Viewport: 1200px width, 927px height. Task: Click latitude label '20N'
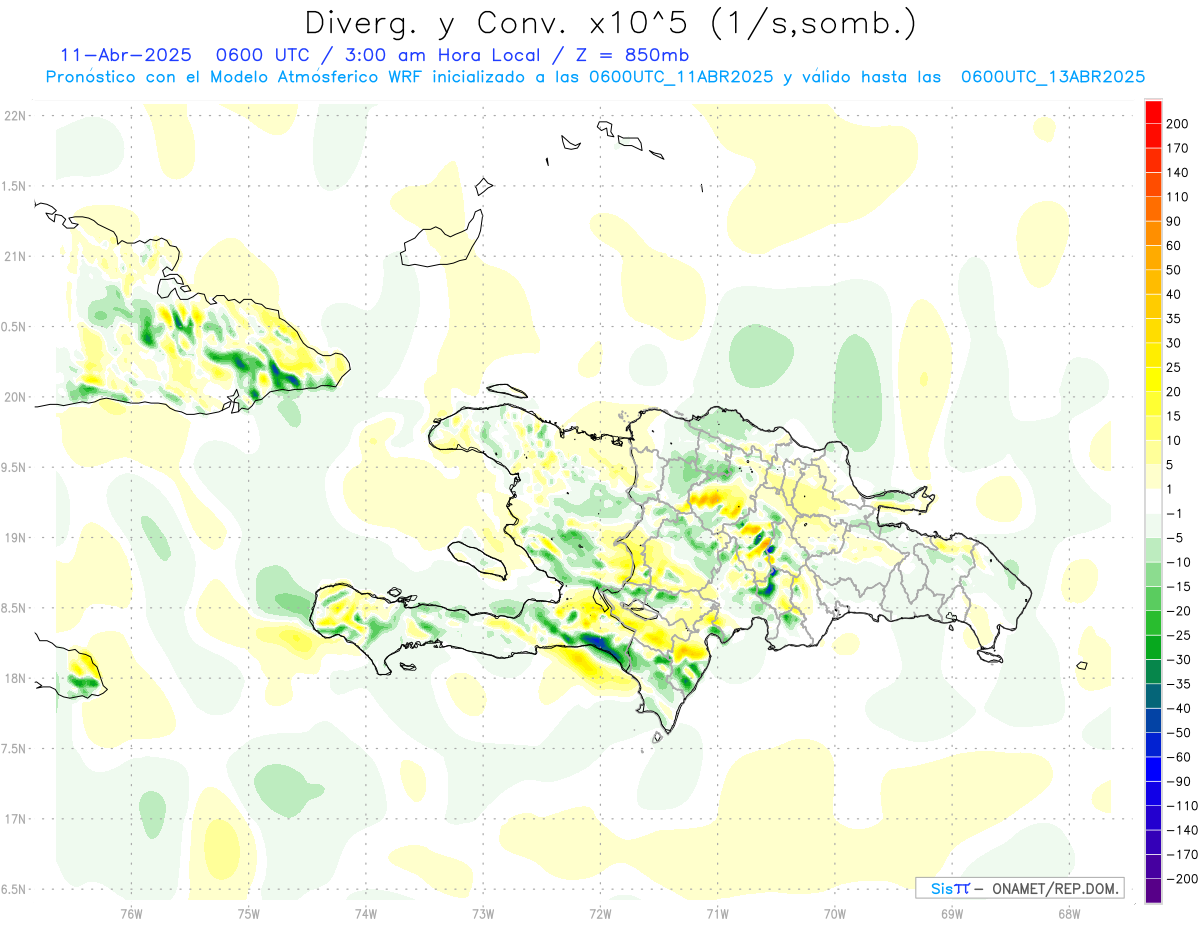click(x=15, y=397)
